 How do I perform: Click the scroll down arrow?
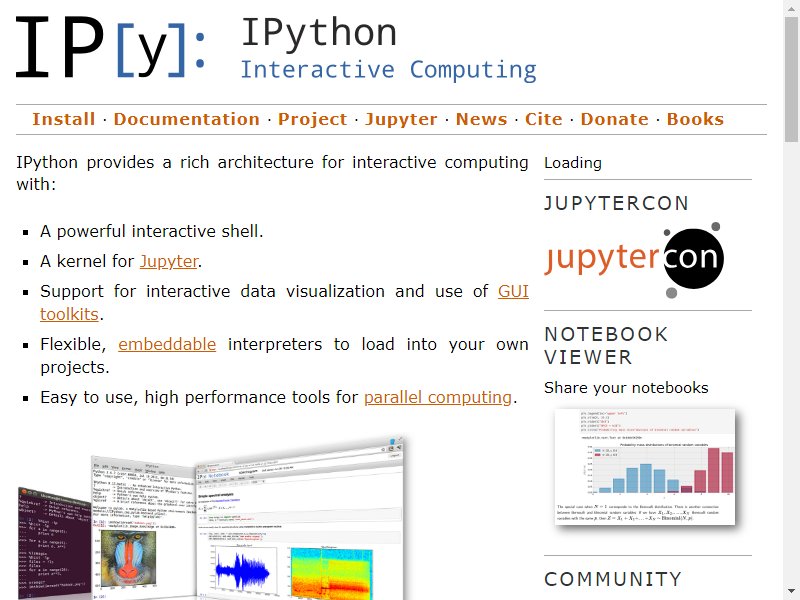pos(791,592)
